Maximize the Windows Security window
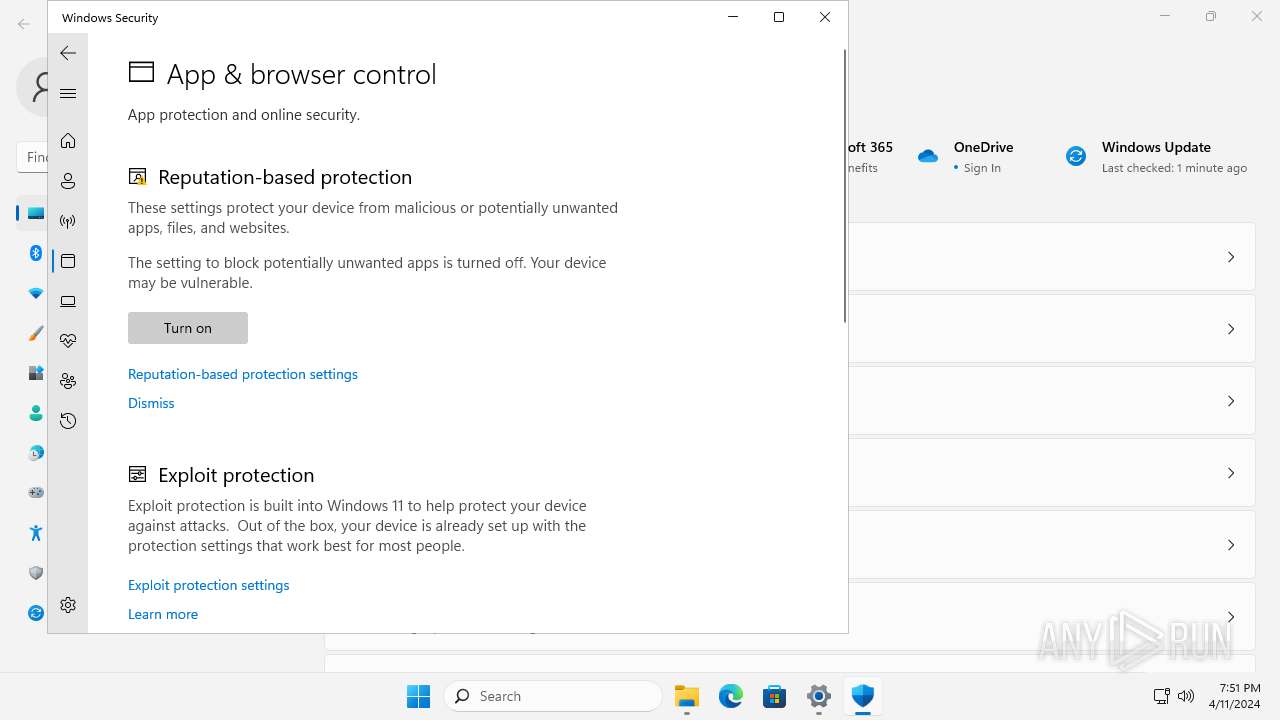 (779, 17)
